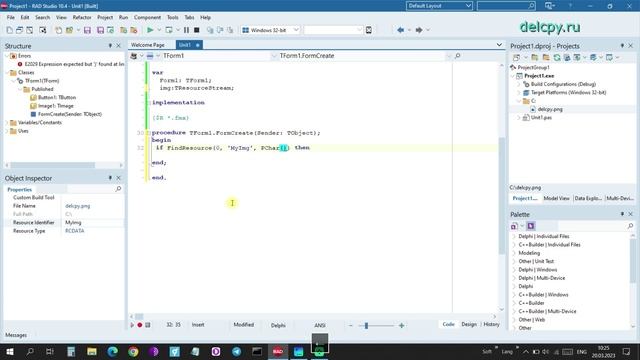Click first folder icon in Projects toolbar
This screenshot has height=360, width=640.
pyautogui.click(x=535, y=58)
